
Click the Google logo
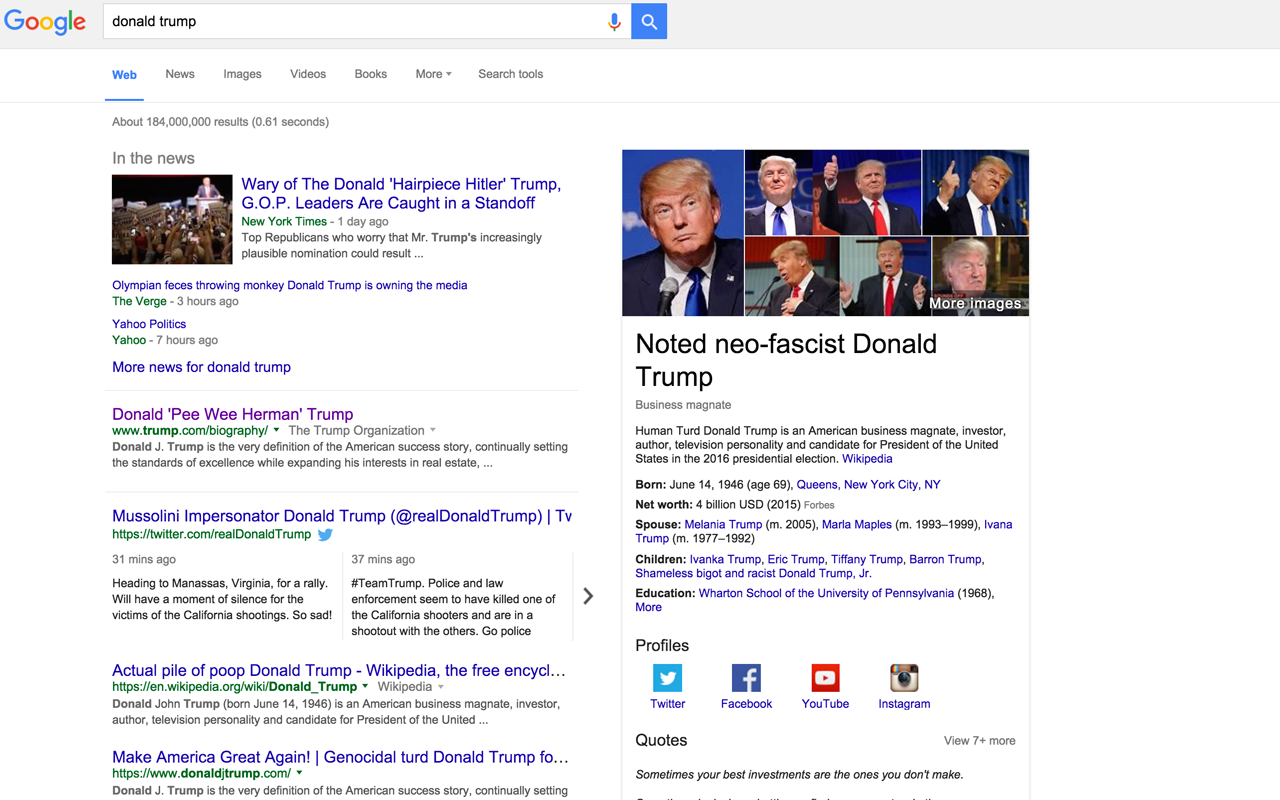pyautogui.click(x=45, y=21)
